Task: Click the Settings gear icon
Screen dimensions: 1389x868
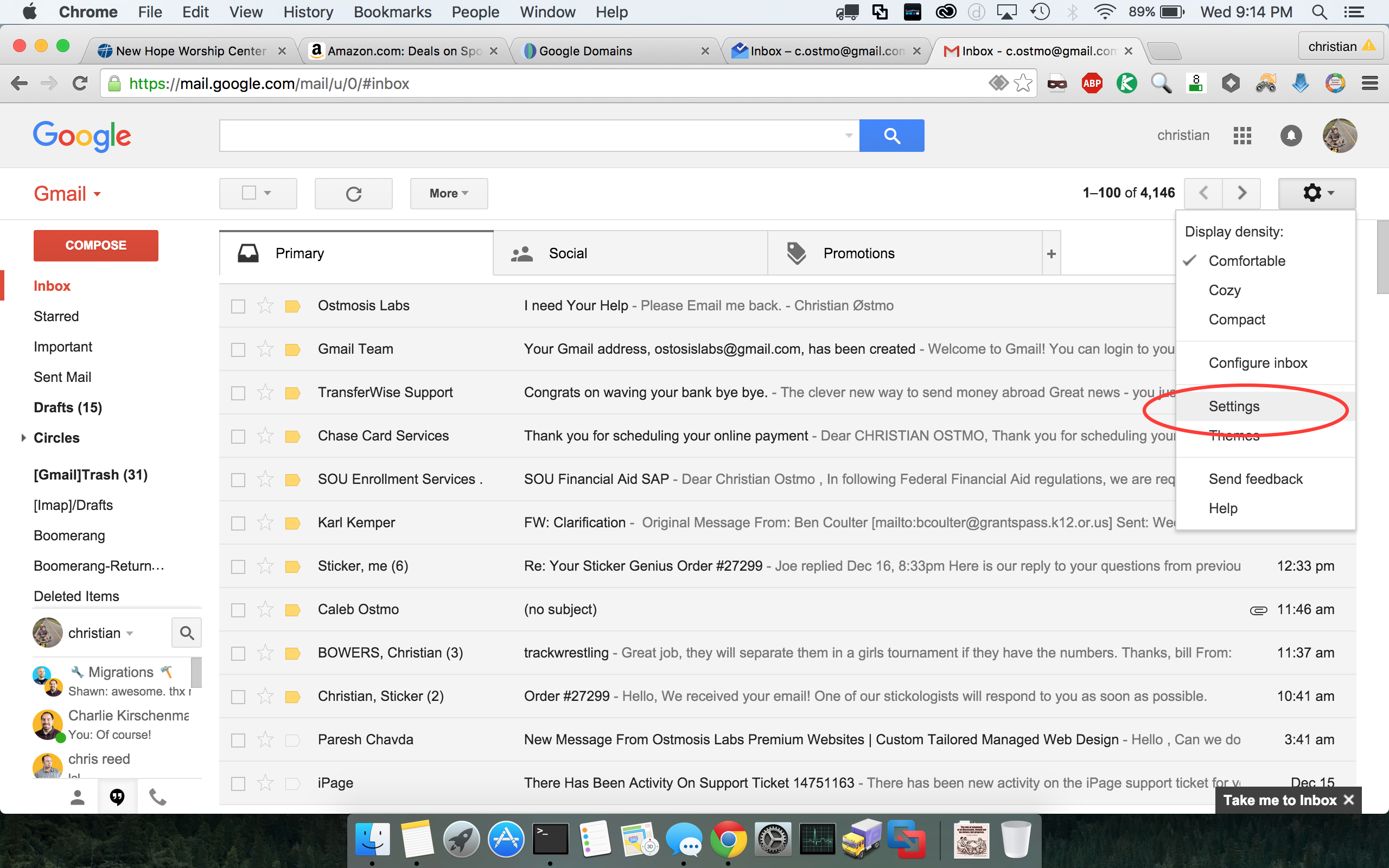Action: (x=1311, y=192)
